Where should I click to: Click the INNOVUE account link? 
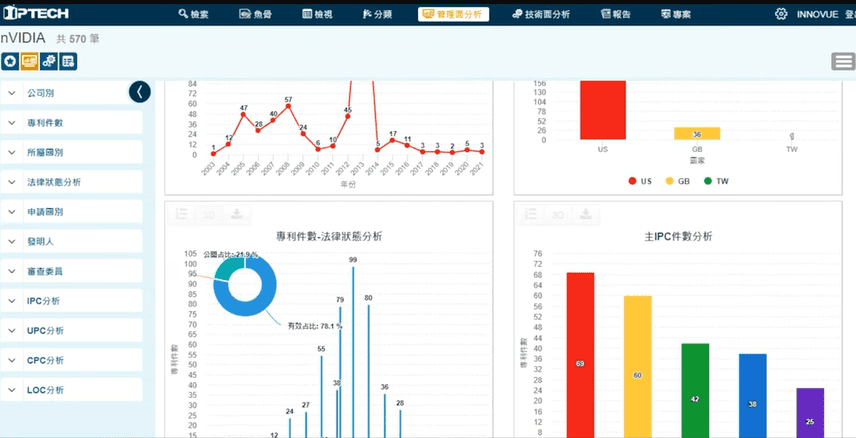[817, 15]
